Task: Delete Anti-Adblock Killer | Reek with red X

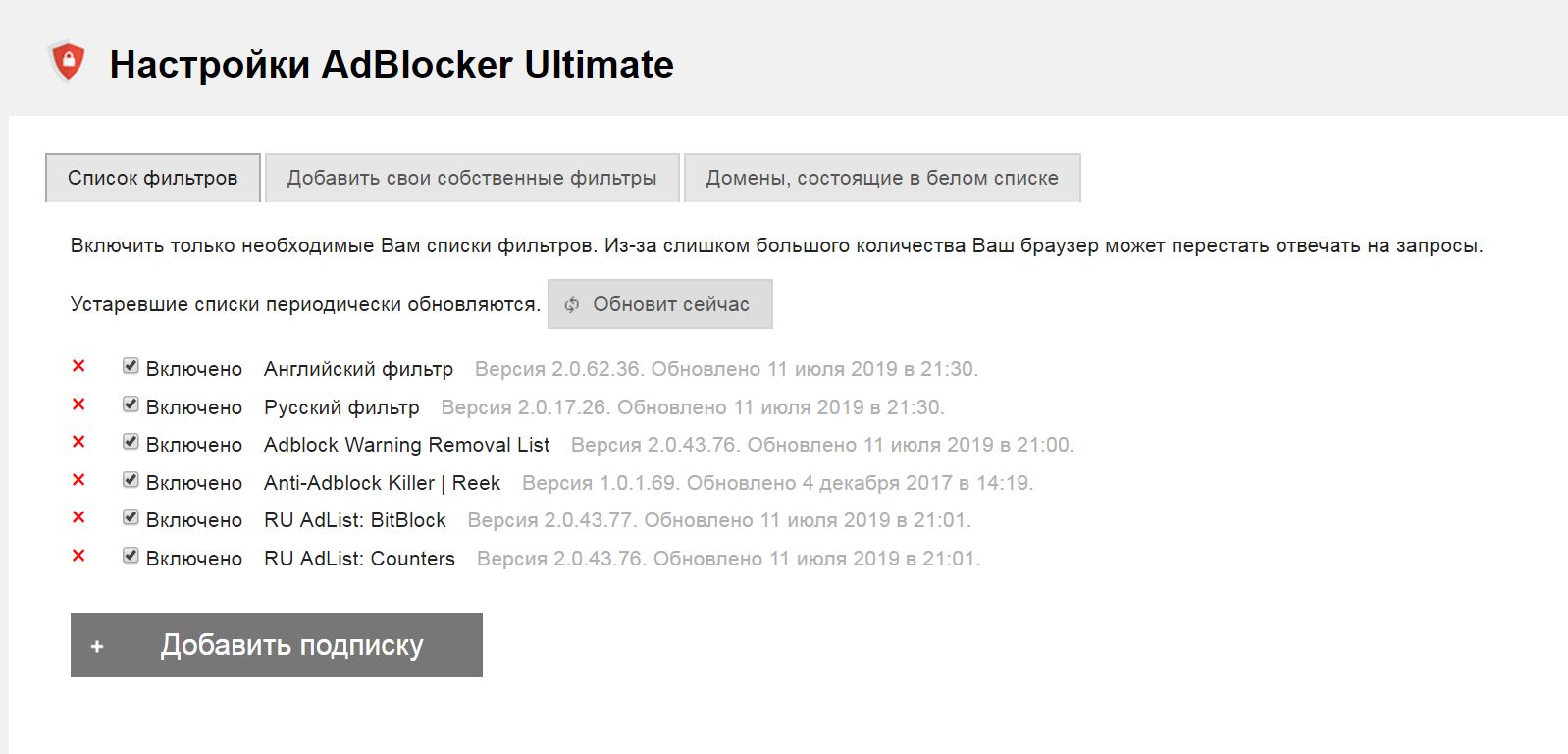Action: pyautogui.click(x=78, y=480)
